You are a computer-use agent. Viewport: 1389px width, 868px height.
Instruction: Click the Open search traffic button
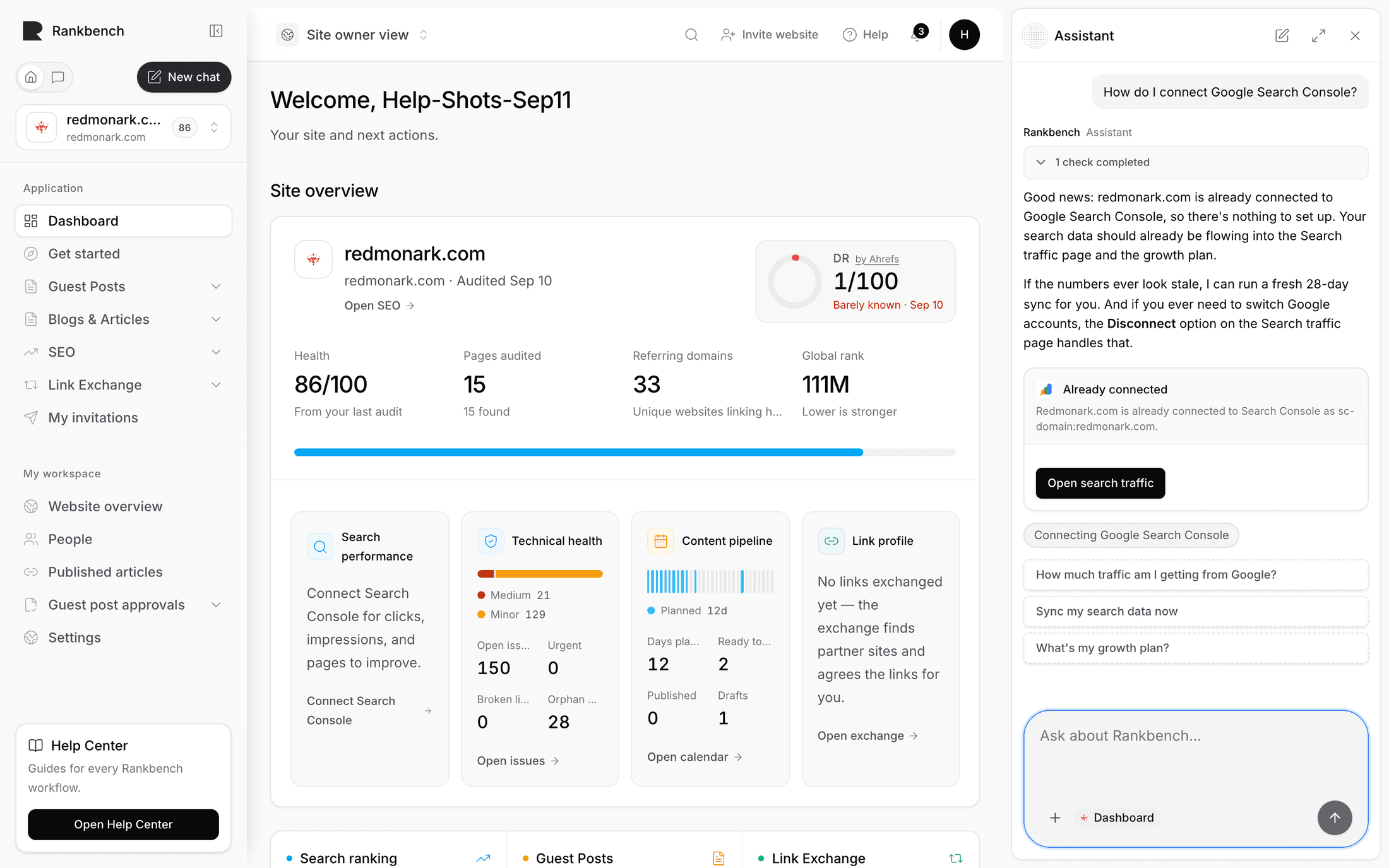pos(1100,483)
